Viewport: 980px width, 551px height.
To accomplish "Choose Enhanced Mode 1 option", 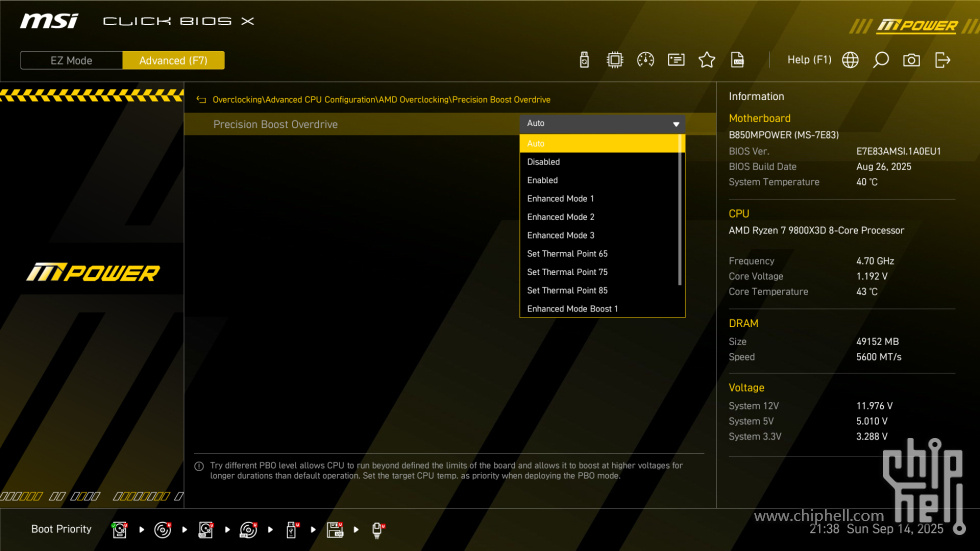I will (x=599, y=199).
